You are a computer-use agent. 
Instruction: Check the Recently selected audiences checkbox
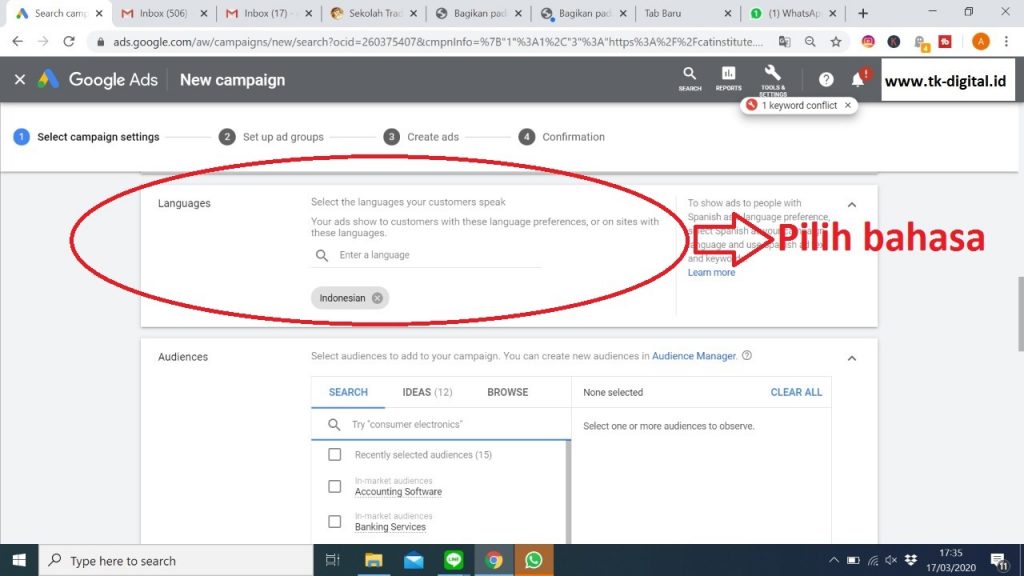(335, 455)
